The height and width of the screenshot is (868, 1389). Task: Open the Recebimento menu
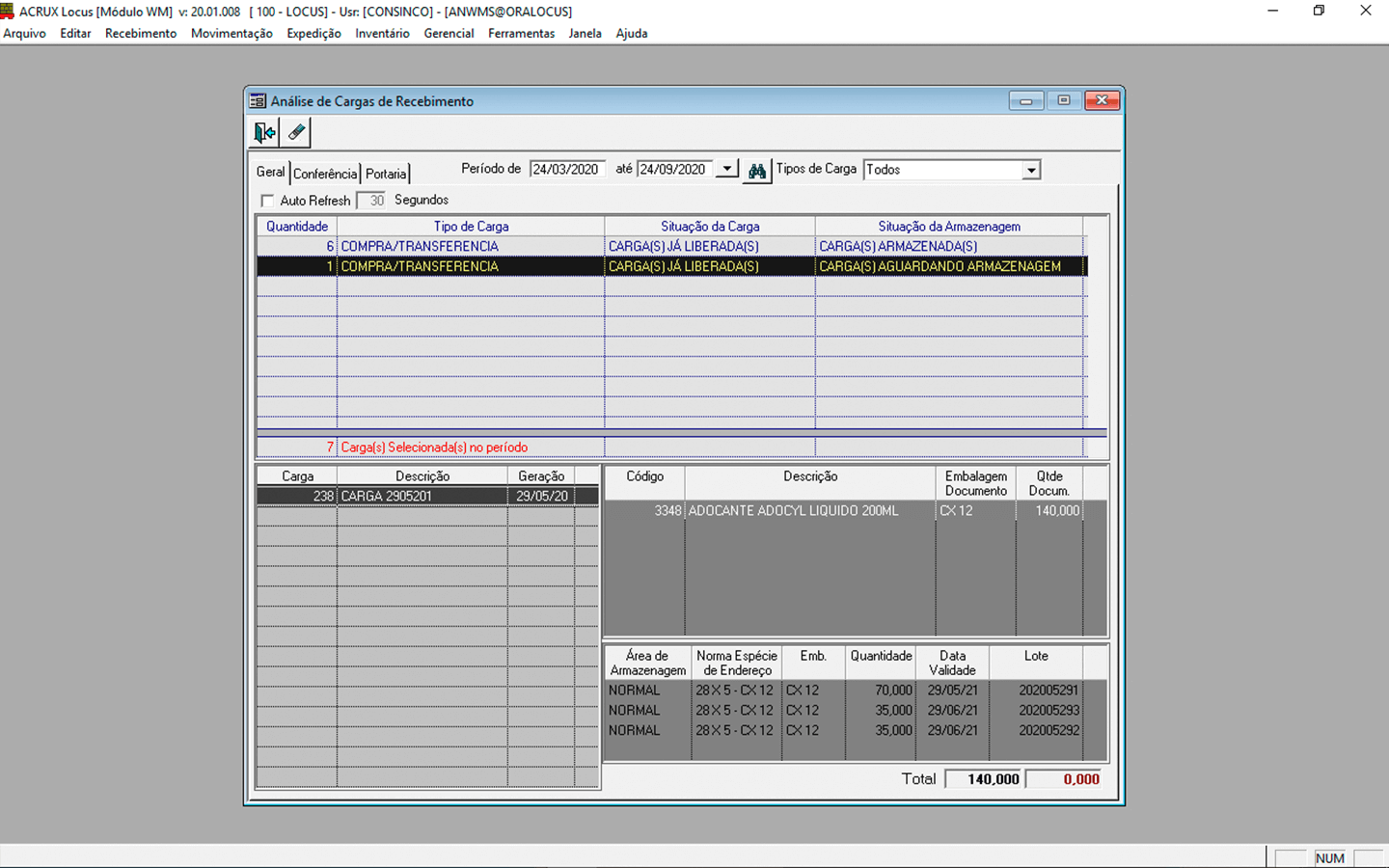coord(141,33)
